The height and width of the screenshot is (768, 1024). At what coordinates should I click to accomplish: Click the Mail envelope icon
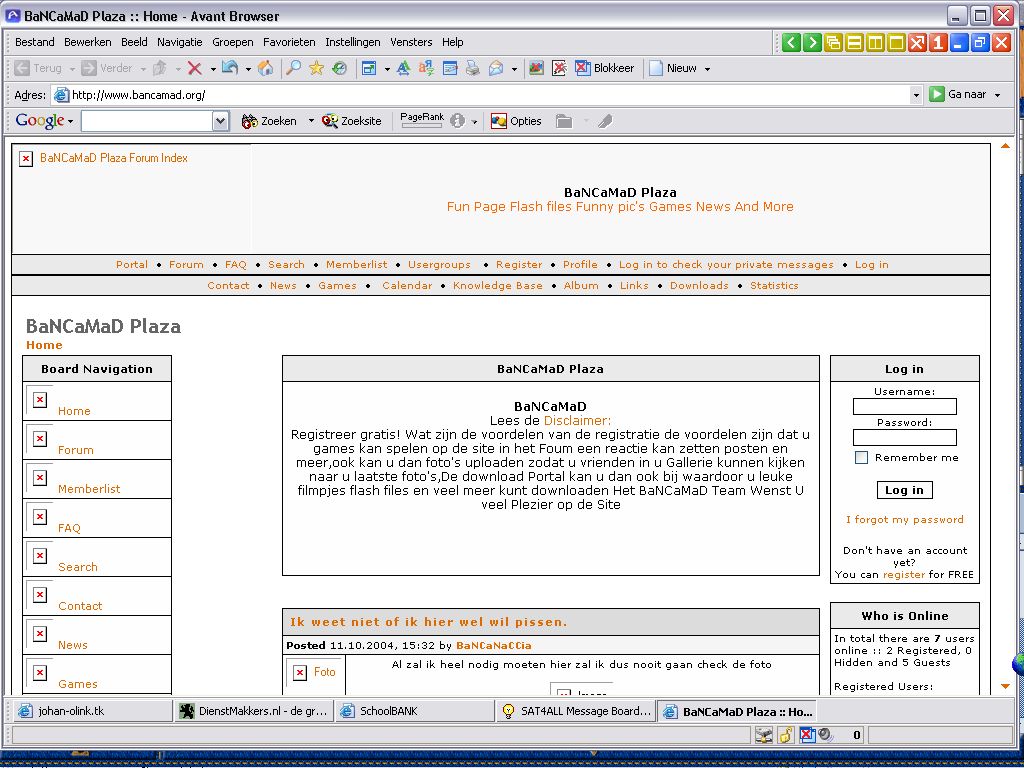pos(496,68)
